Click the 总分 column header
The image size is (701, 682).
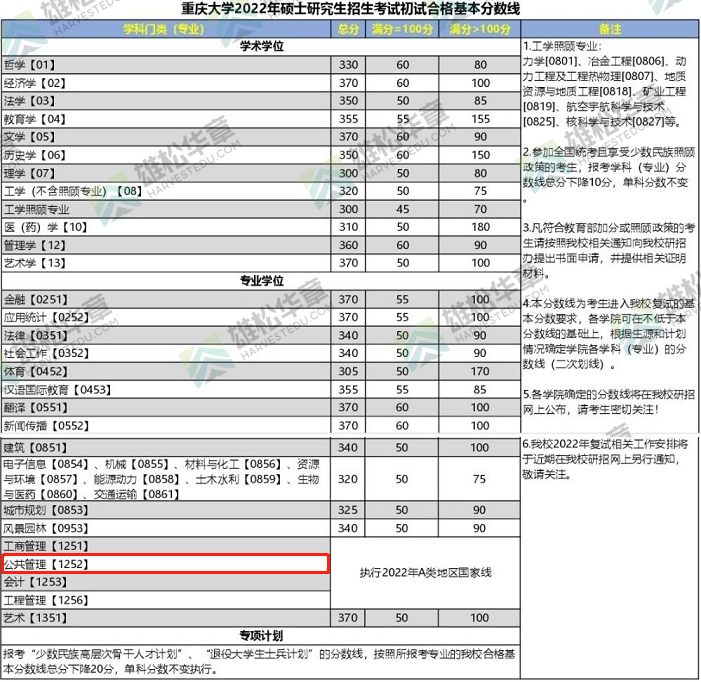348,29
